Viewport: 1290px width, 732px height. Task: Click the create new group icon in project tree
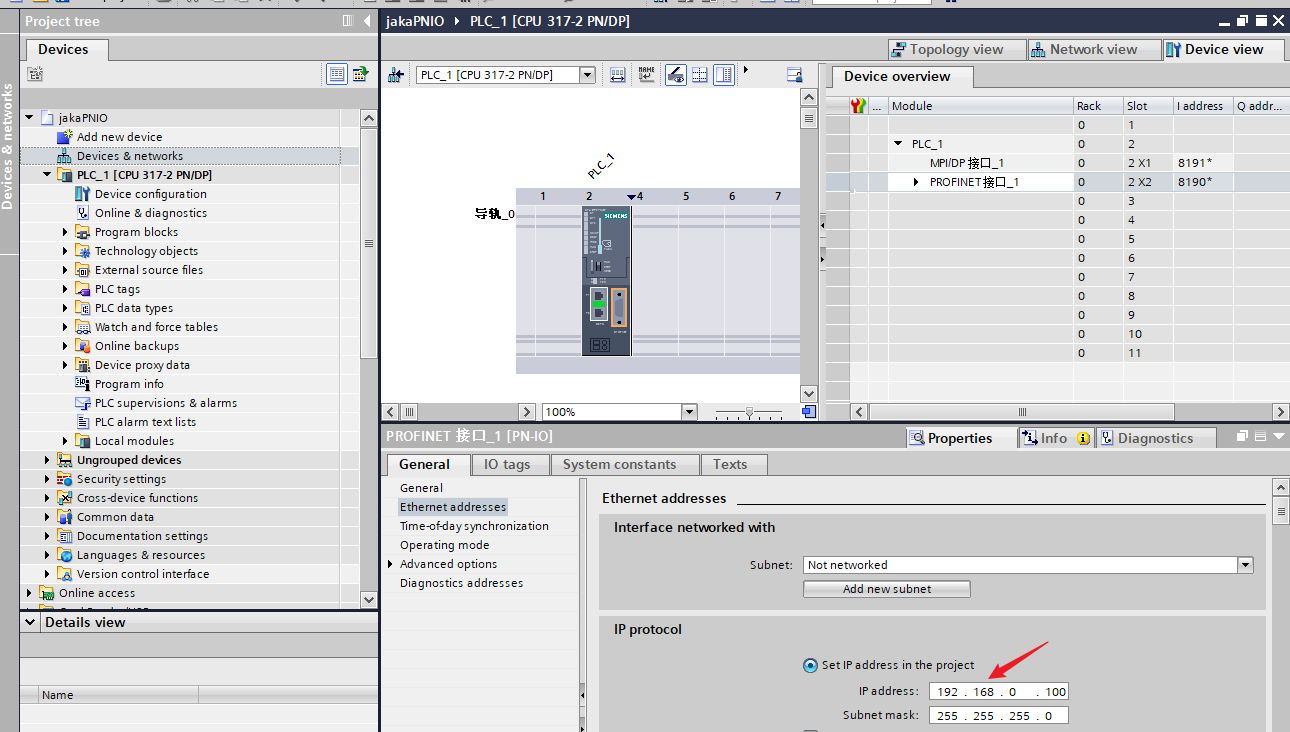coord(35,74)
